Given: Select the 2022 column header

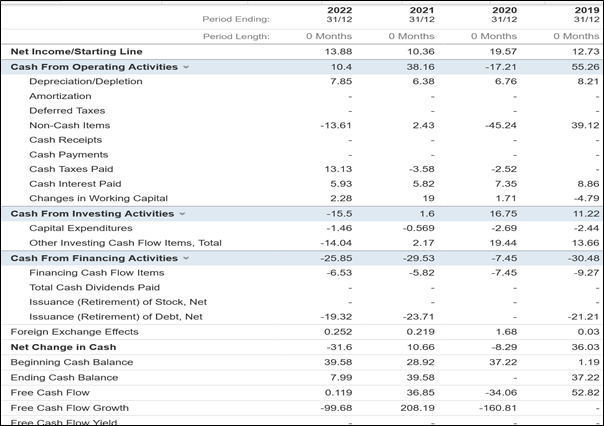Looking at the screenshot, I should [341, 14].
